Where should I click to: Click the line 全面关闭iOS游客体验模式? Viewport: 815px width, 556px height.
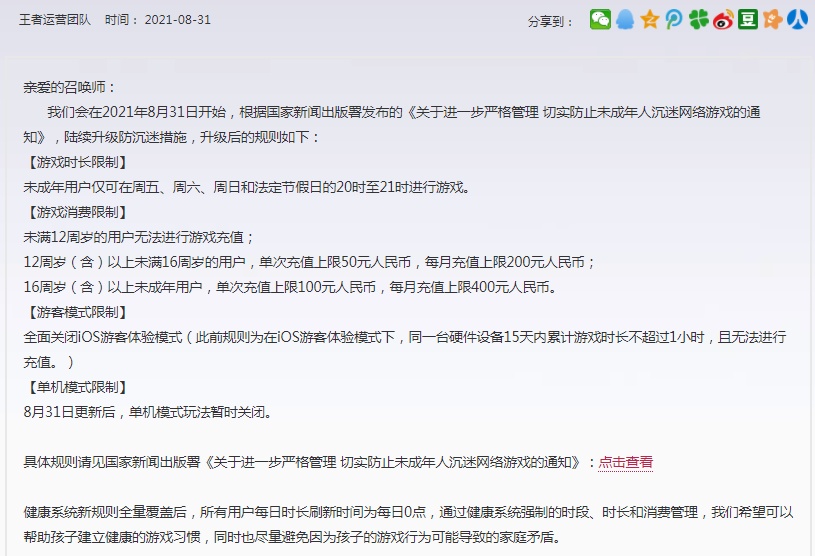click(x=405, y=337)
